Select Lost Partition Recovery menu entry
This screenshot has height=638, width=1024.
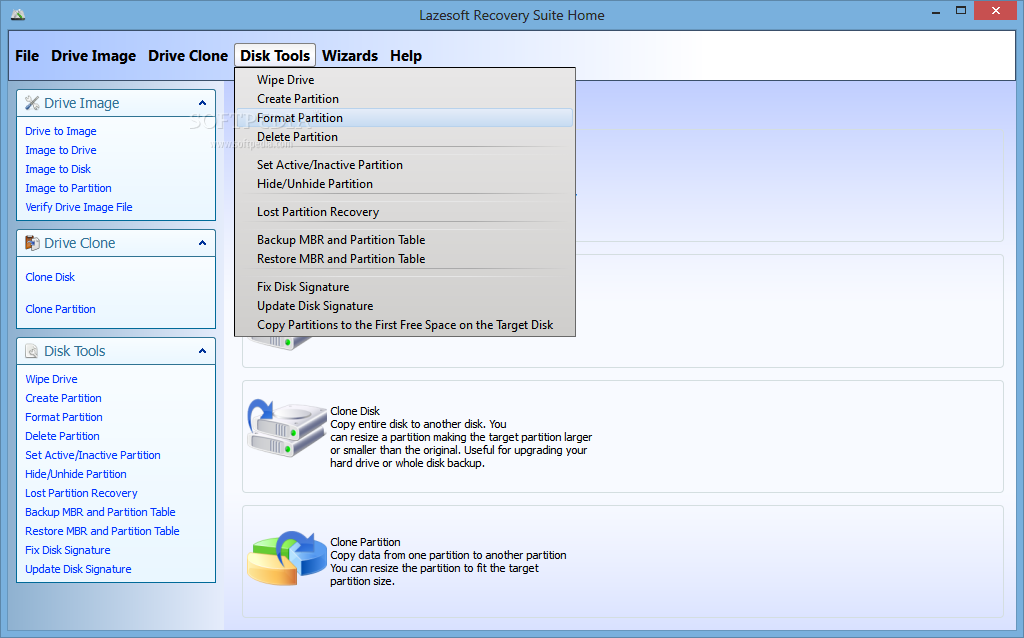405,212
